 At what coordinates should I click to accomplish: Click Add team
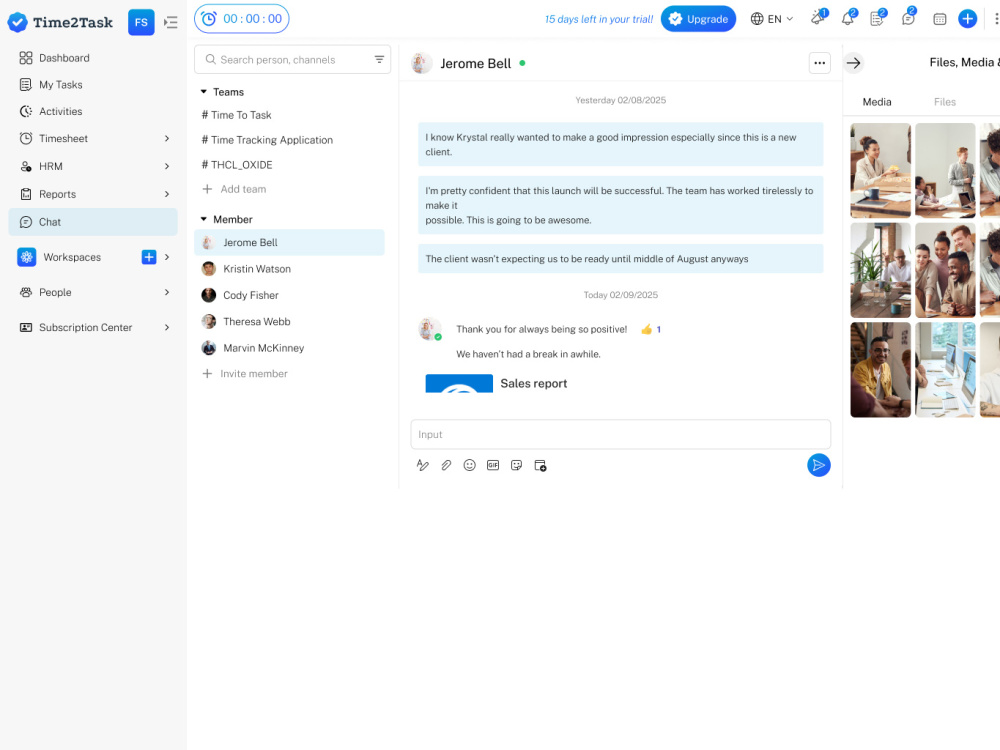[x=234, y=189]
